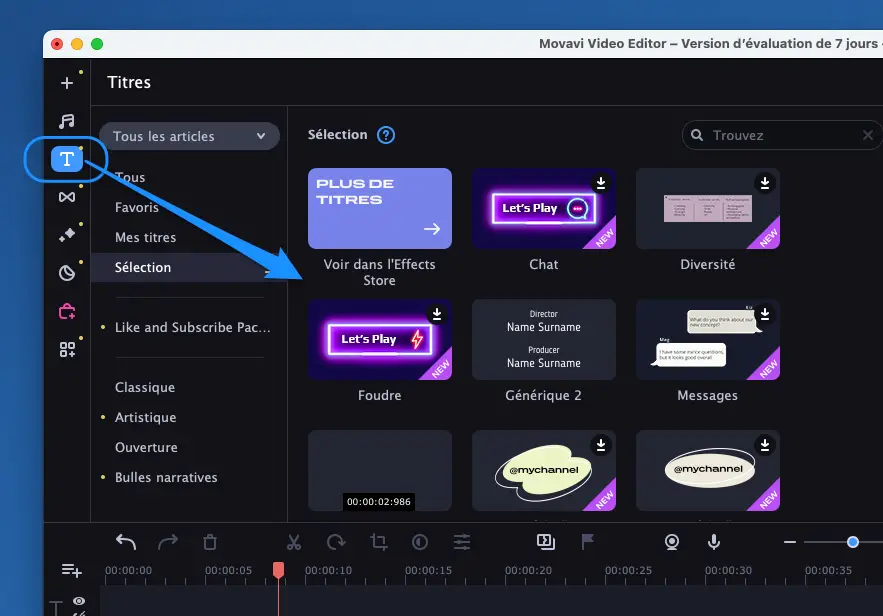The height and width of the screenshot is (616, 883).
Task: Download the Diversité title preset
Action: tap(765, 183)
